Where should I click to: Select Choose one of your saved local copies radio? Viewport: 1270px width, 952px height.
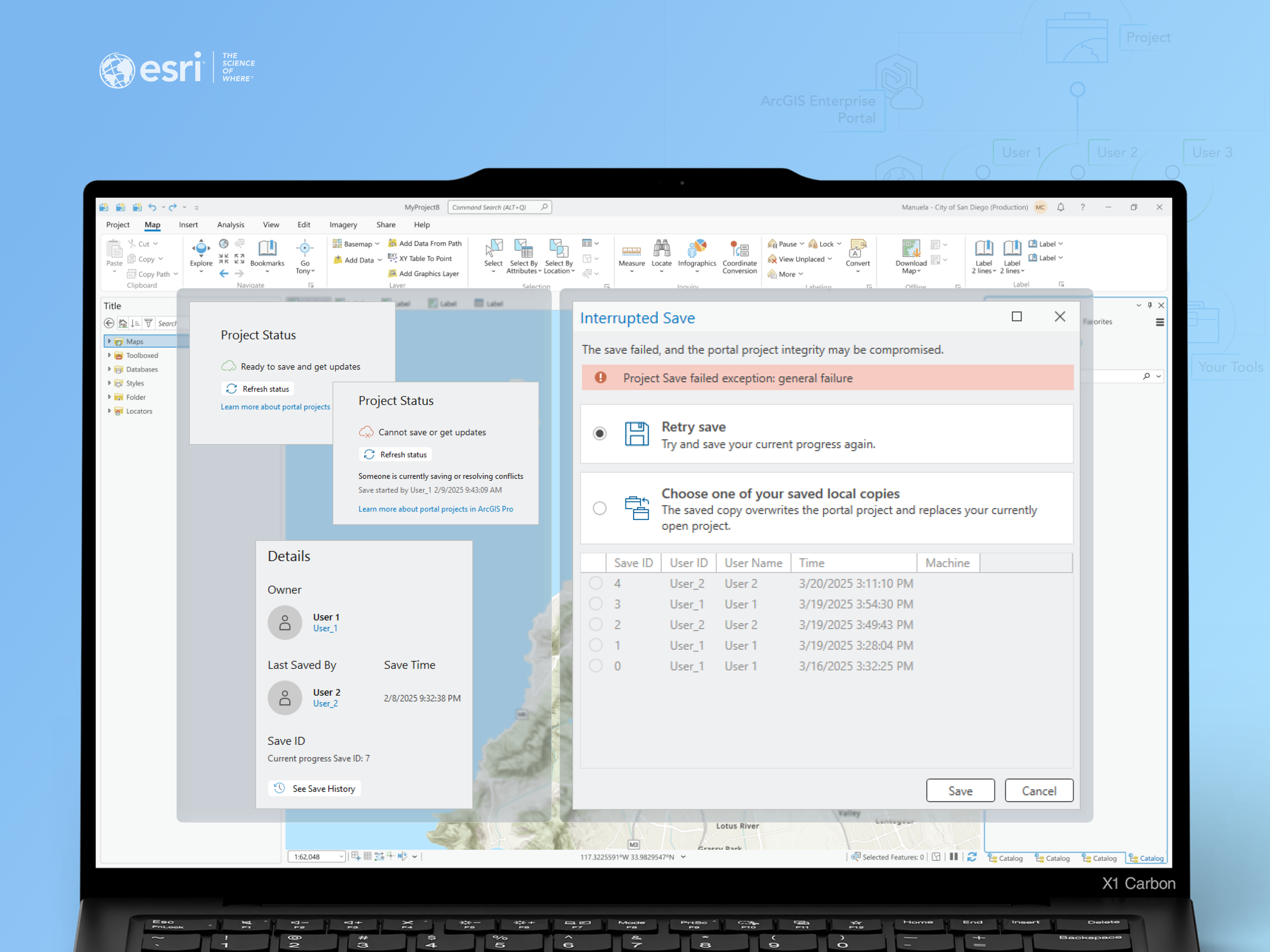tap(599, 508)
